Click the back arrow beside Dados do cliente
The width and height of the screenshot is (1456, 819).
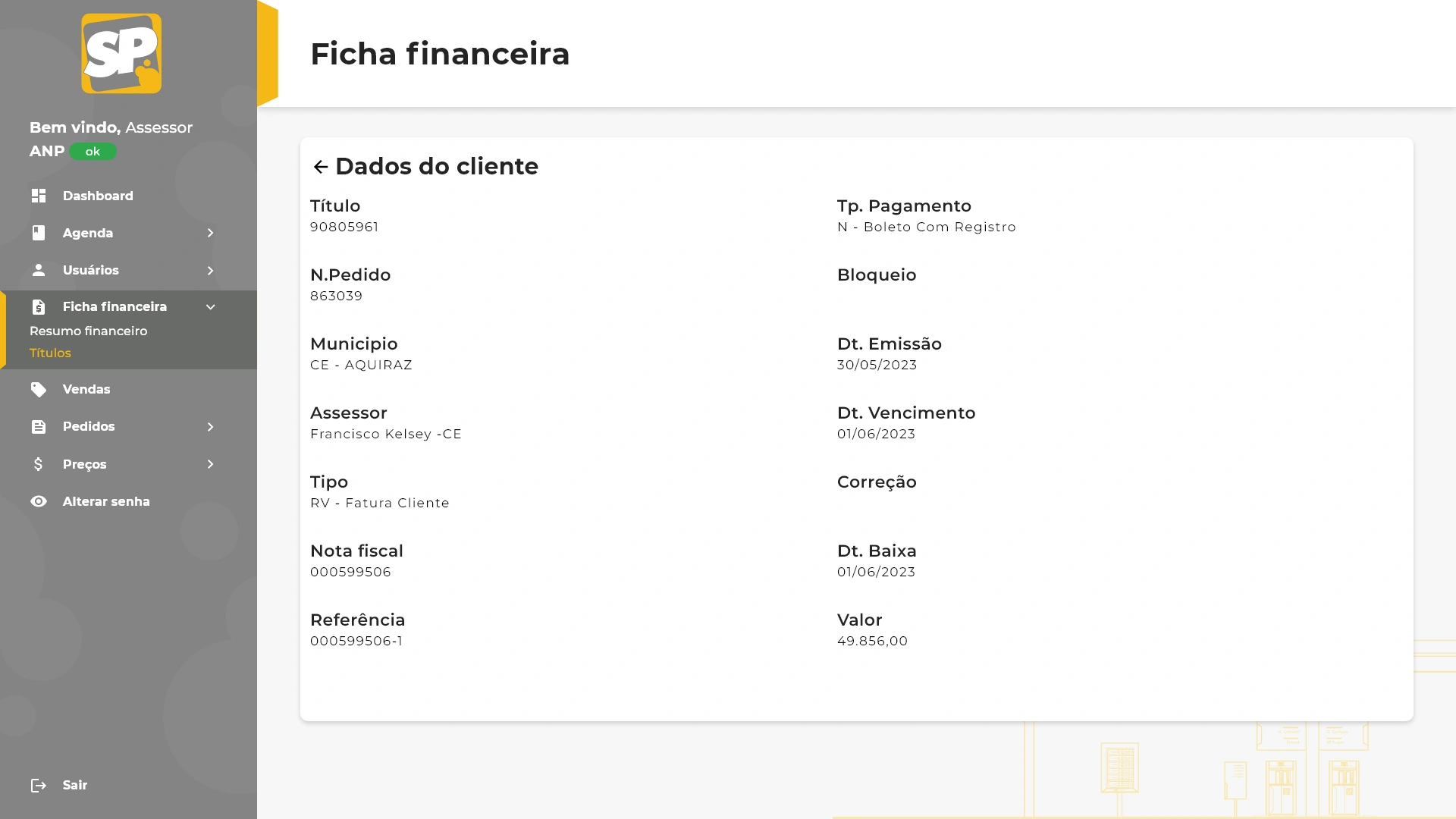pyautogui.click(x=321, y=167)
